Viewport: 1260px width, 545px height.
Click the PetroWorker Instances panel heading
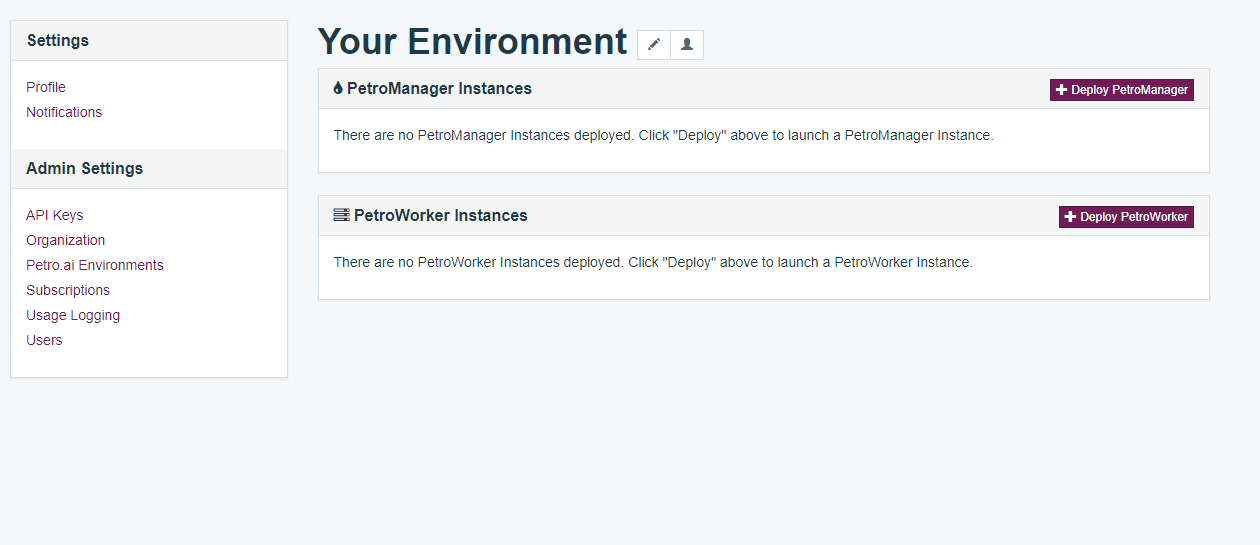tap(440, 216)
